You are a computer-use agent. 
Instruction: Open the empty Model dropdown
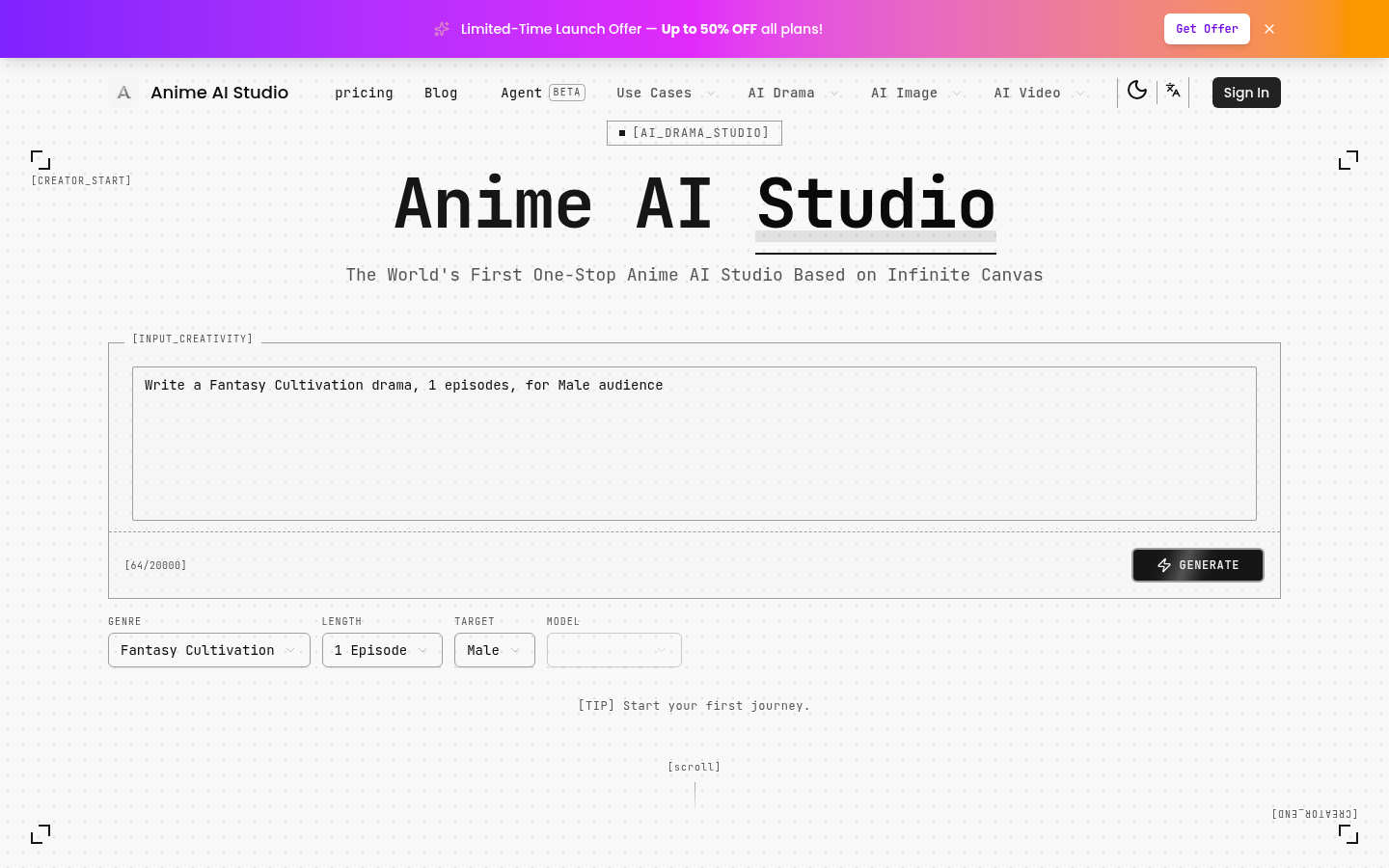pos(614,650)
